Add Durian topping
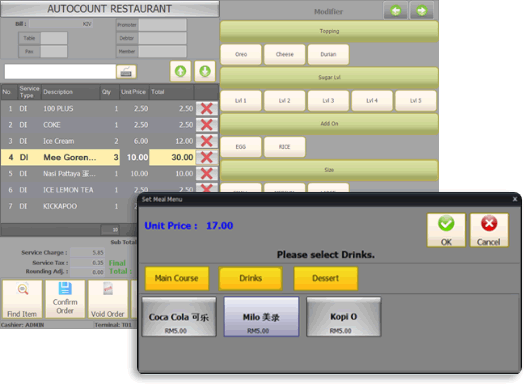 point(328,54)
